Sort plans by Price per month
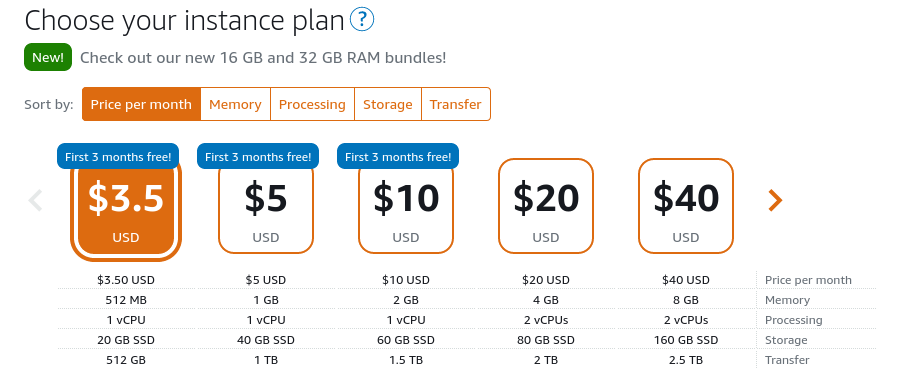897x392 pixels. (x=141, y=104)
